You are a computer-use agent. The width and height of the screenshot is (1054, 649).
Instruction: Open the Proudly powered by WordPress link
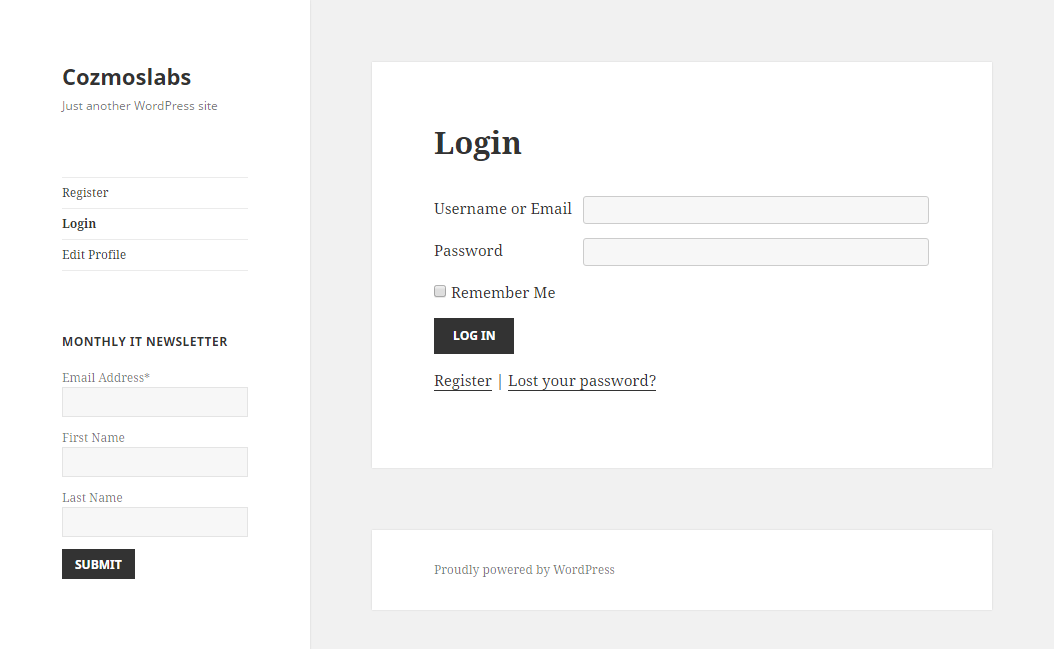(x=524, y=570)
